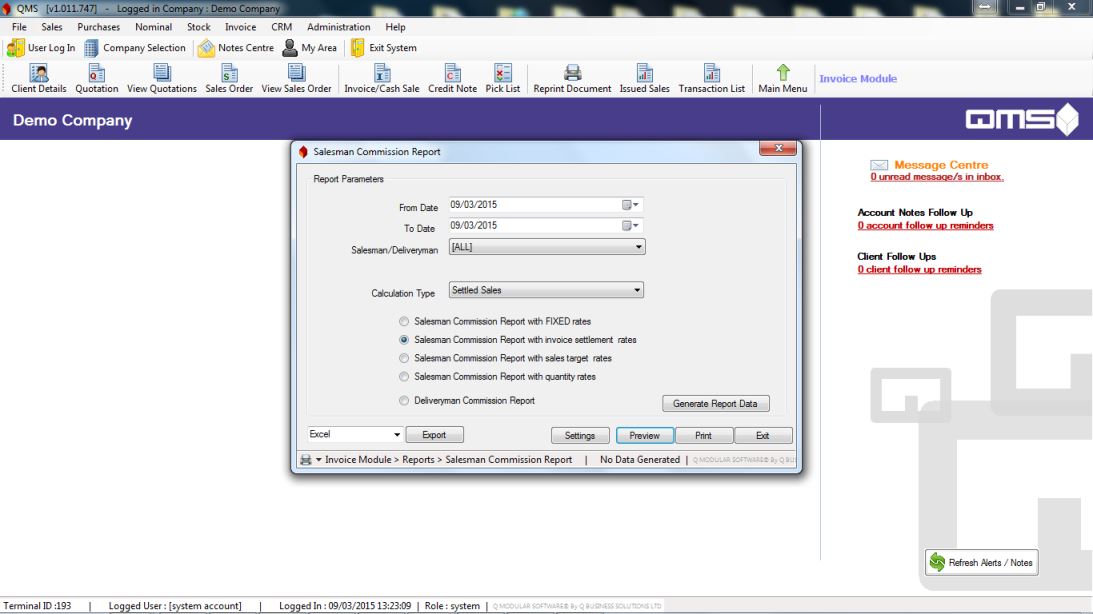
Task: Click the dialog breadcrumb path text
Action: [x=448, y=460]
